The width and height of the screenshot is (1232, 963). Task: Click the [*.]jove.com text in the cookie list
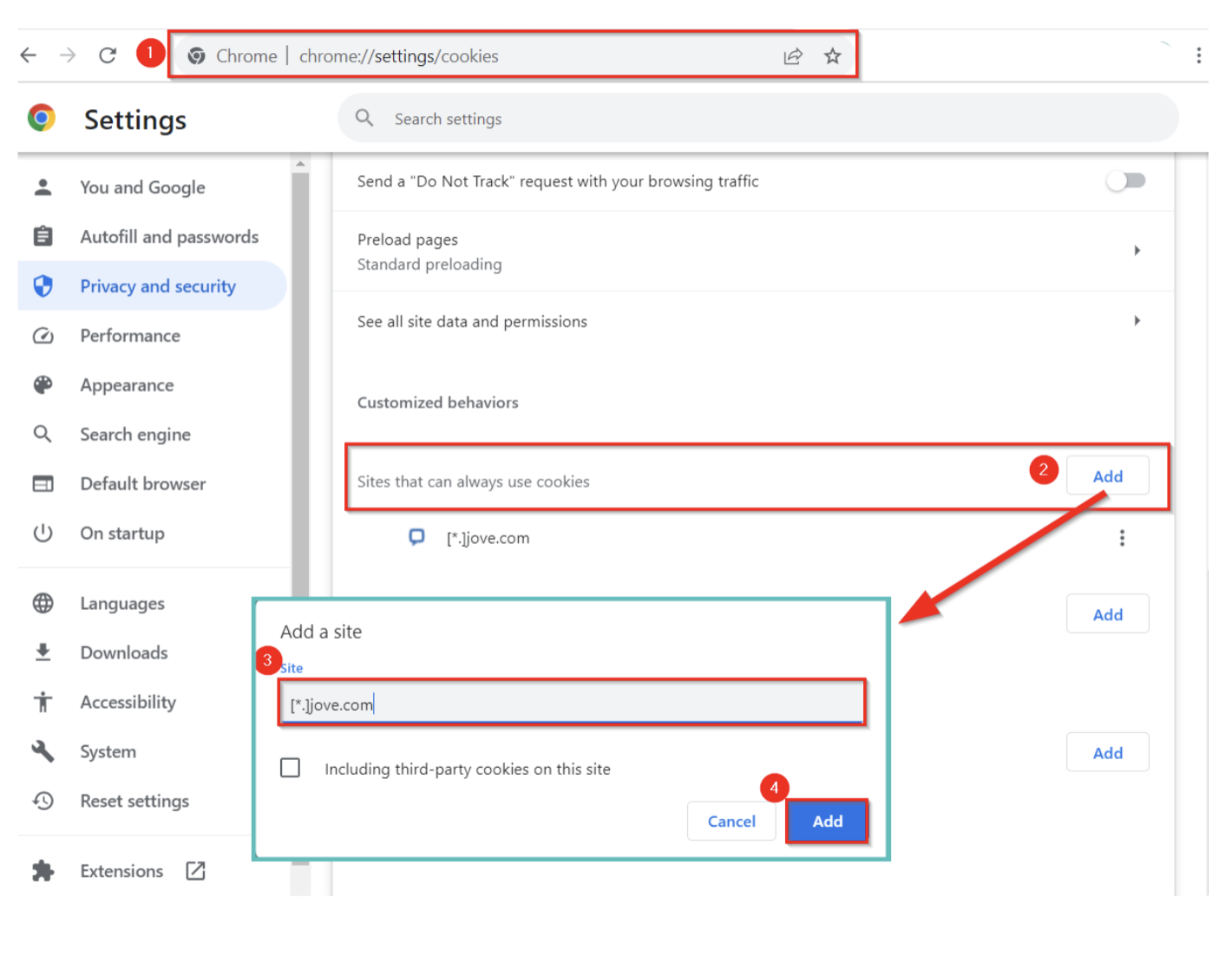coord(488,538)
